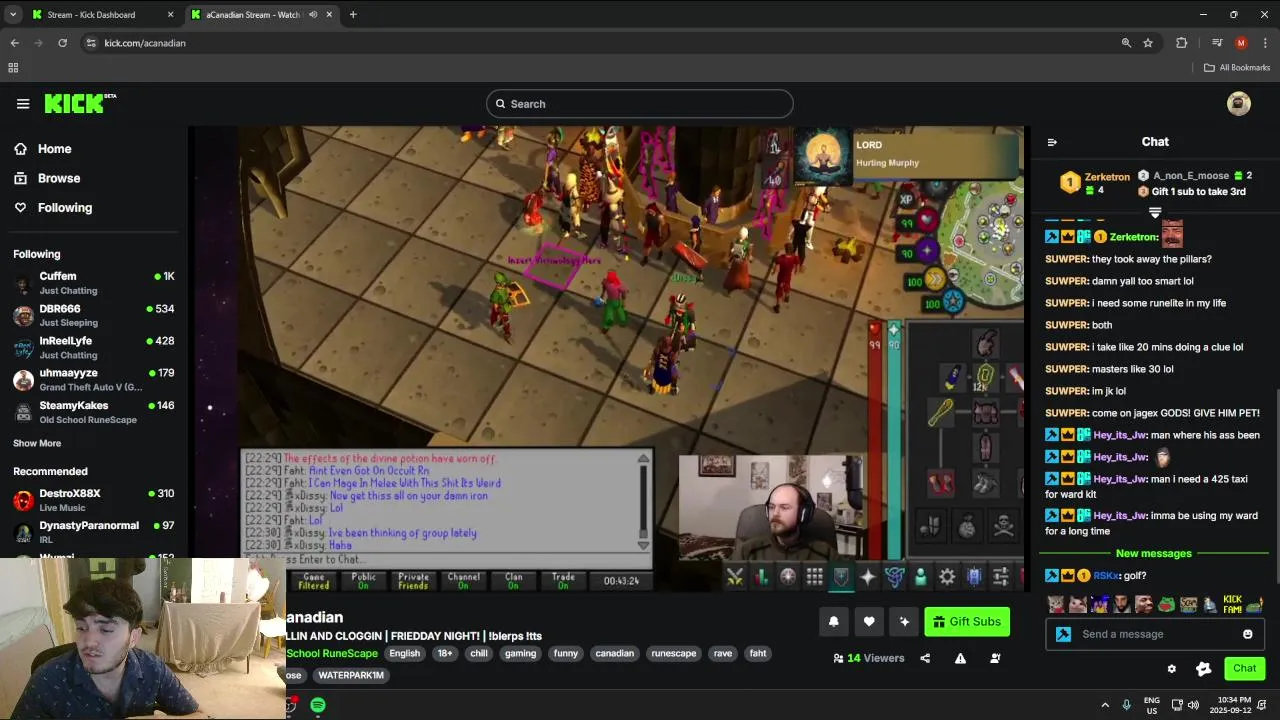Open the user profile avatar menu
1280x720 pixels.
(1239, 104)
